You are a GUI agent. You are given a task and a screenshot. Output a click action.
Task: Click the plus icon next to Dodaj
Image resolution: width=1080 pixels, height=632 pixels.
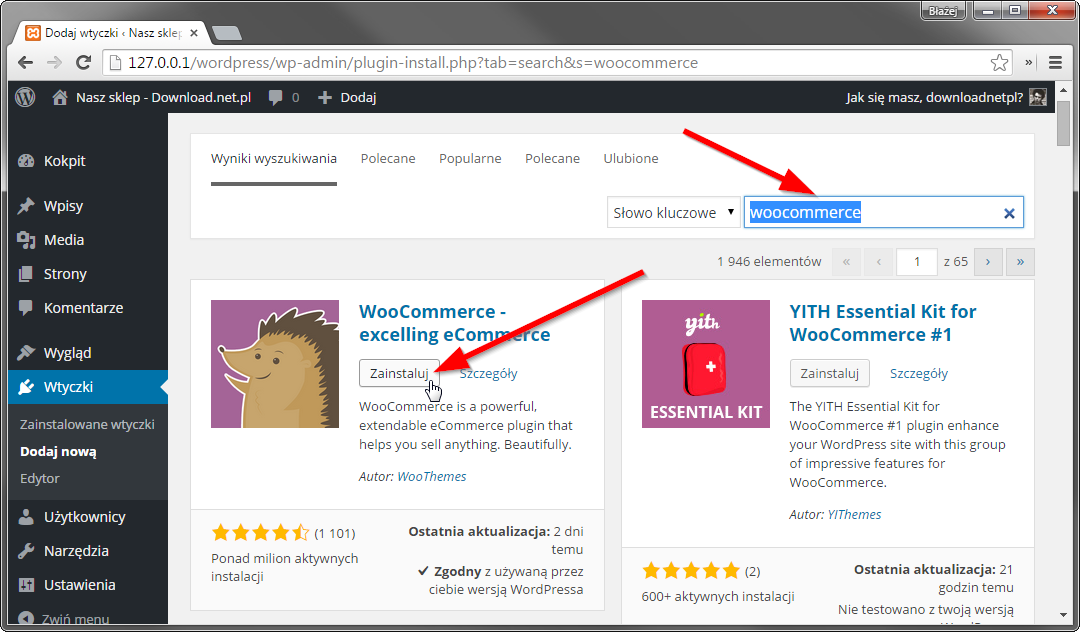(x=325, y=98)
